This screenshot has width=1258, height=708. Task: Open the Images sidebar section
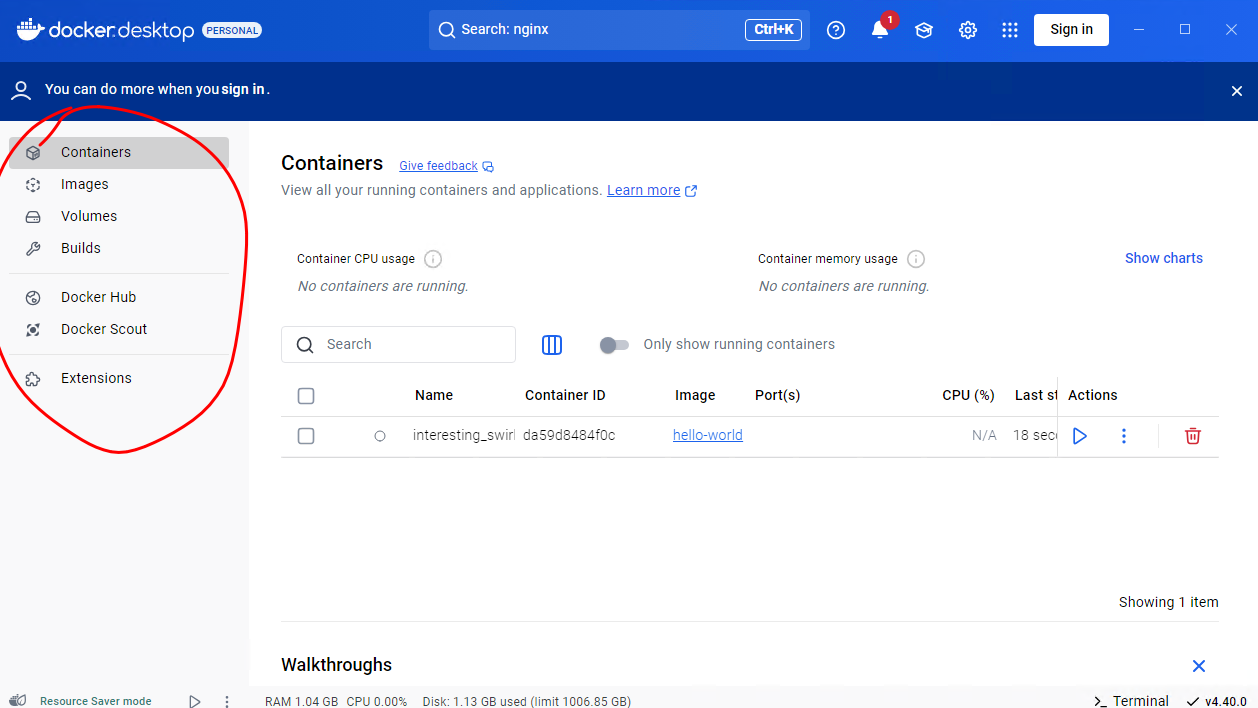[x=119, y=185]
